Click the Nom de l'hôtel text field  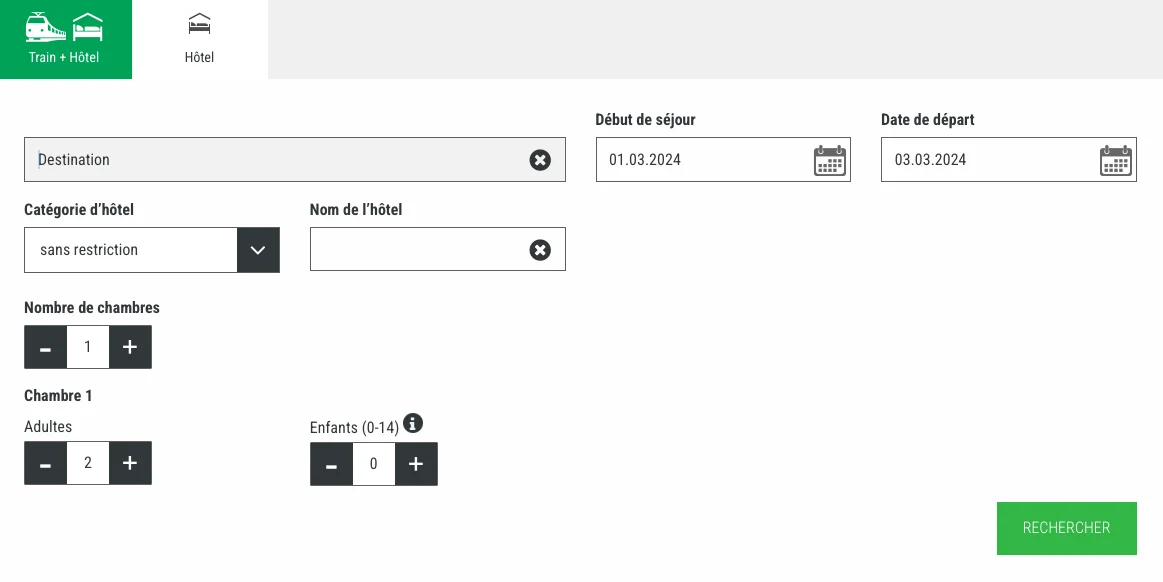click(x=415, y=250)
